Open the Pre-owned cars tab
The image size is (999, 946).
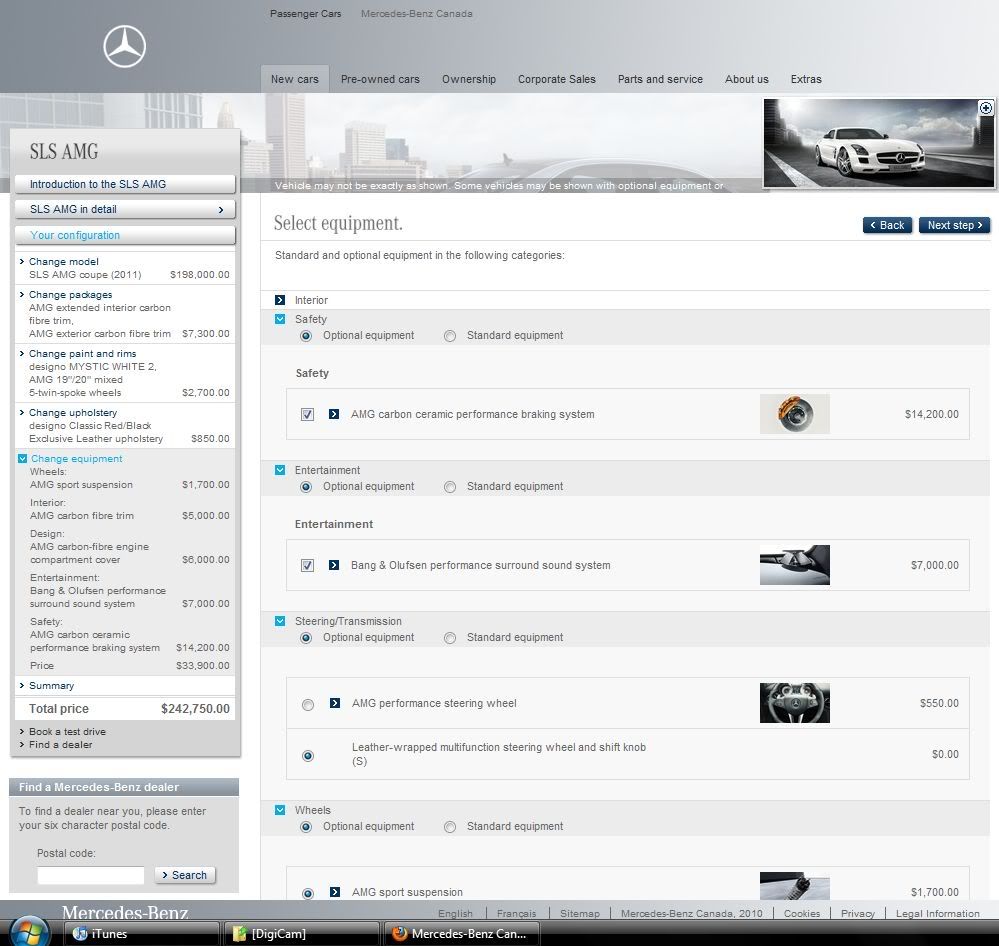380,79
